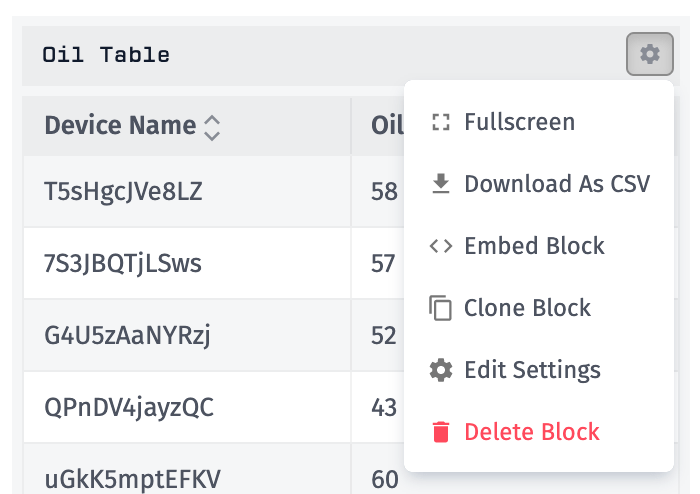Click the clone copy icon
This screenshot has width=700, height=494.
[x=440, y=308]
